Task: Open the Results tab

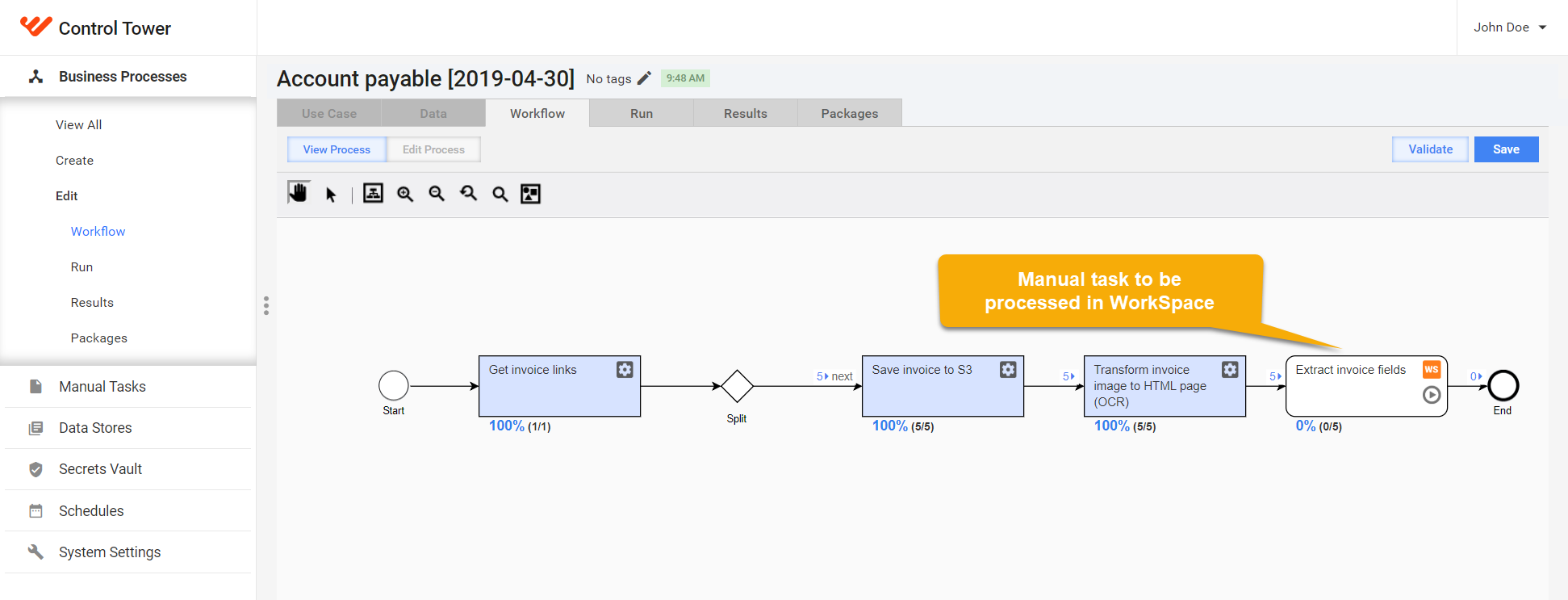Action: point(746,113)
